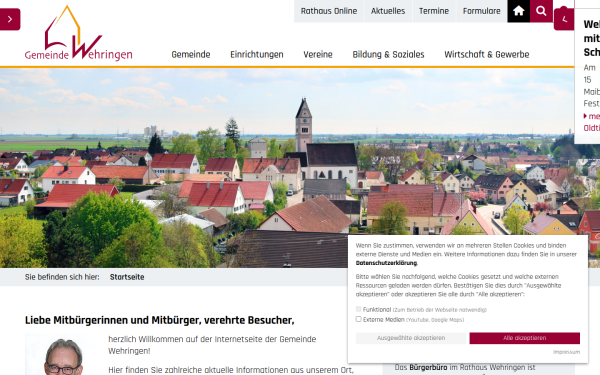Open the Datenschutzerklärung link
The image size is (600, 375).
click(x=386, y=263)
